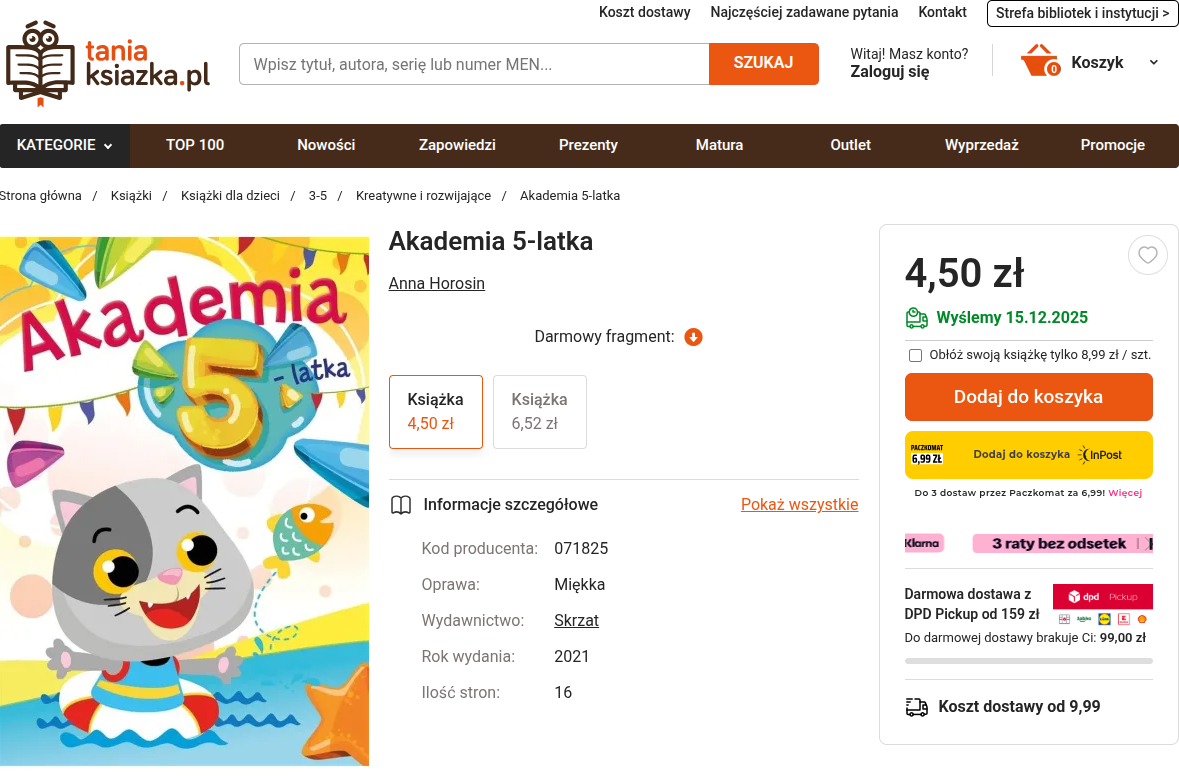This screenshot has width=1179, height=784.
Task: Go to the Promocje menu section
Action: click(x=1112, y=145)
